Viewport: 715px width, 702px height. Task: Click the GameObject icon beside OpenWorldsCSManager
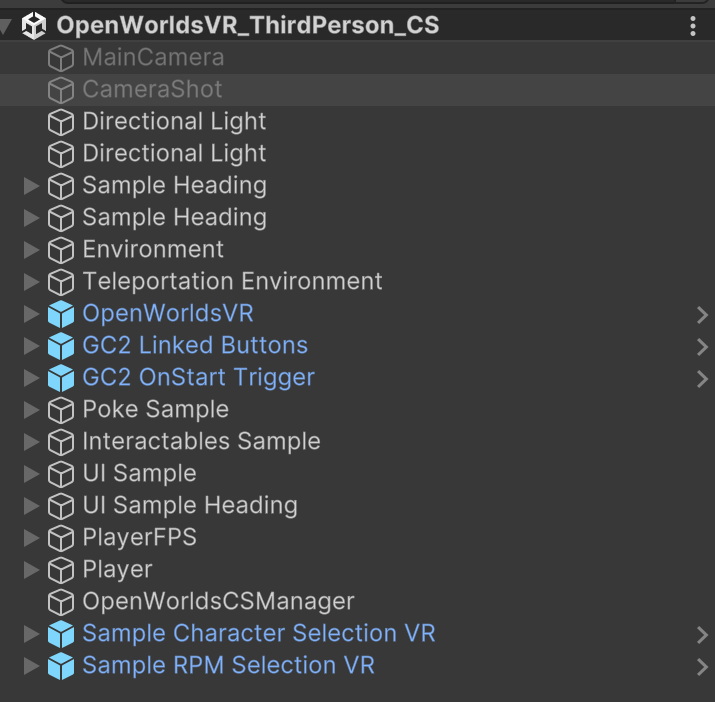61,602
